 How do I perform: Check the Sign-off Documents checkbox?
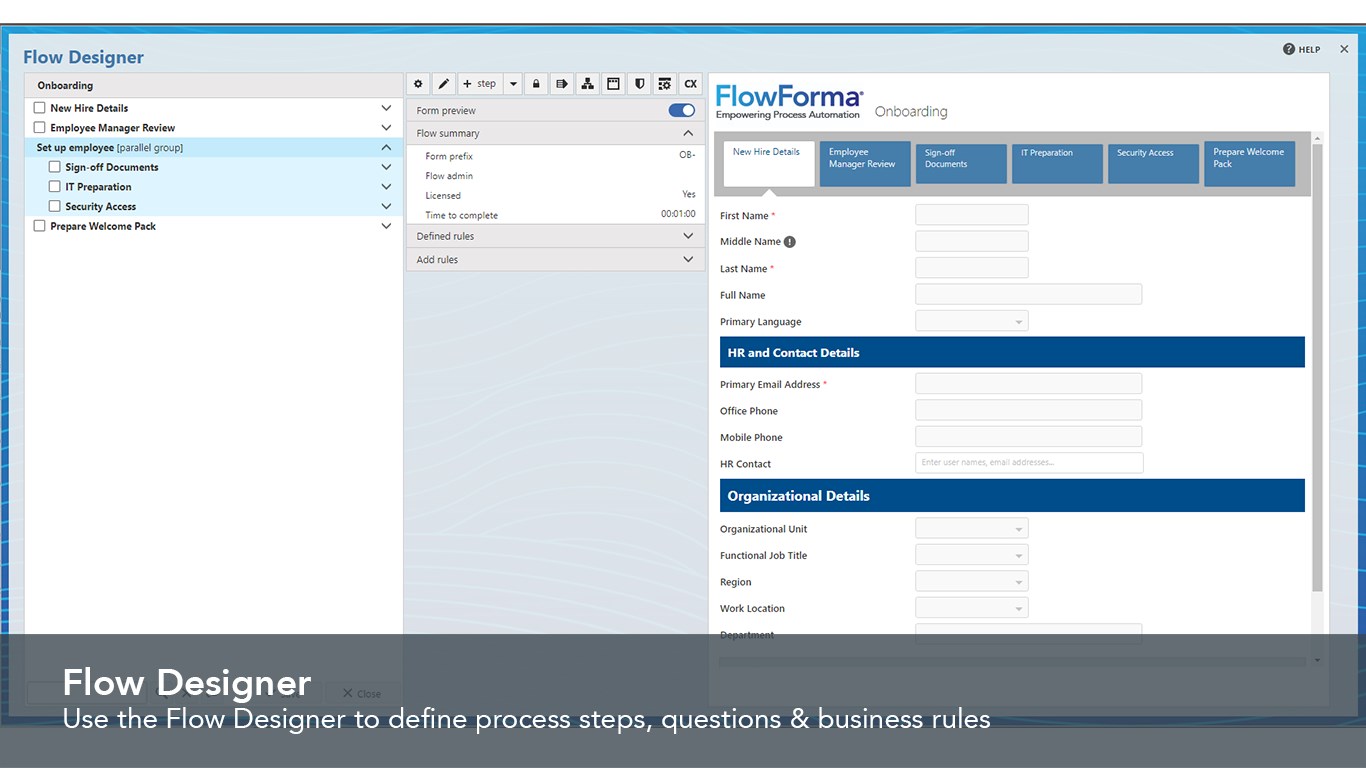pyautogui.click(x=55, y=167)
